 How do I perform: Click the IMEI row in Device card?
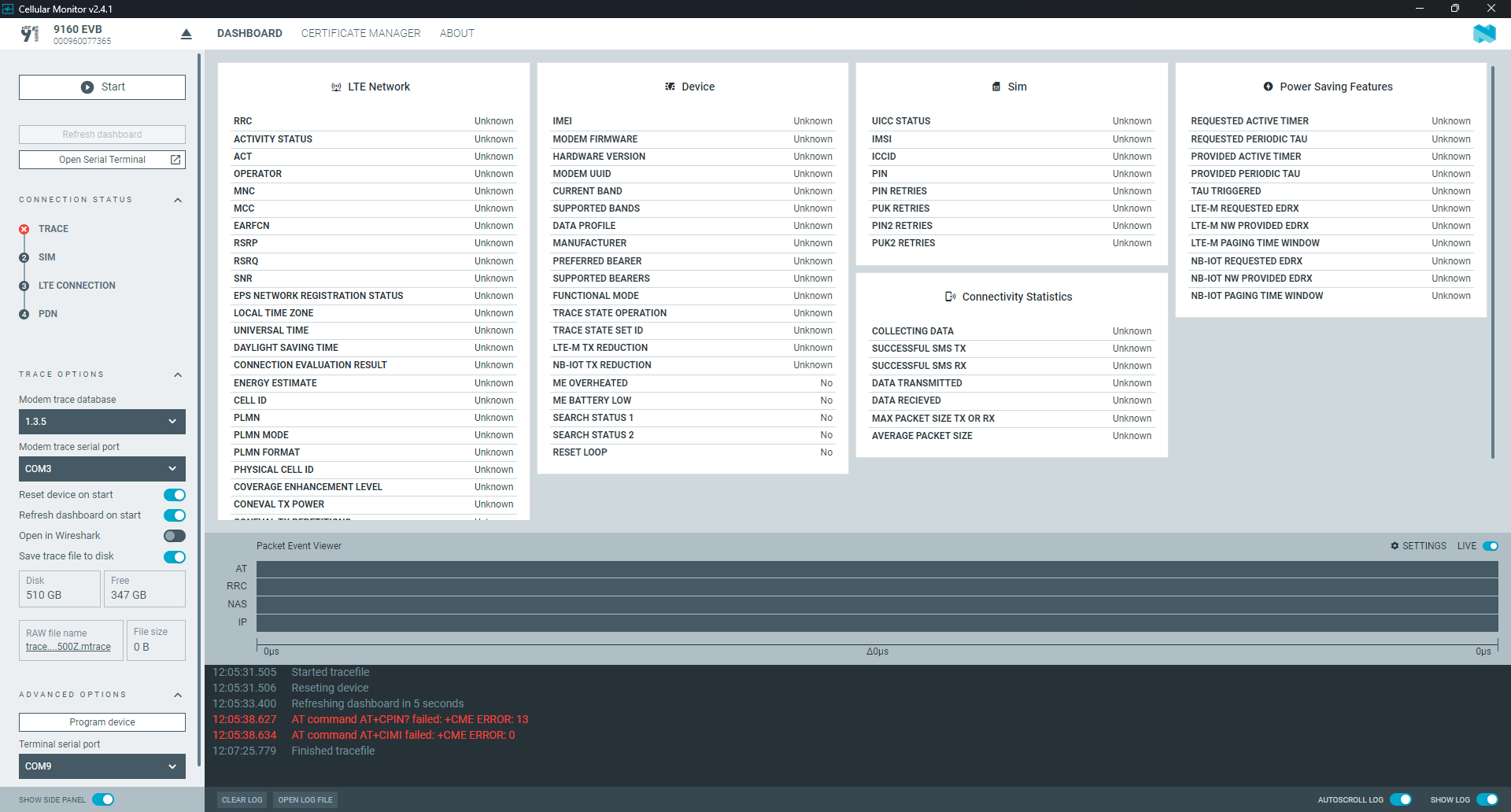pos(693,121)
